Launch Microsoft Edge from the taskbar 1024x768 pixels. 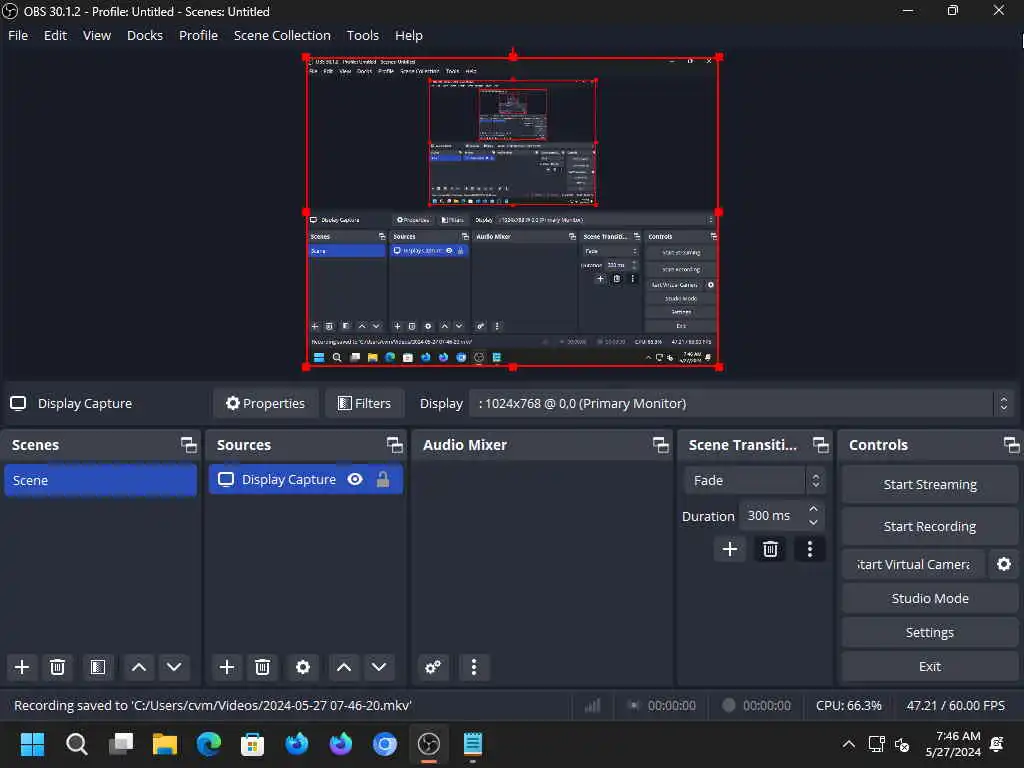point(209,744)
